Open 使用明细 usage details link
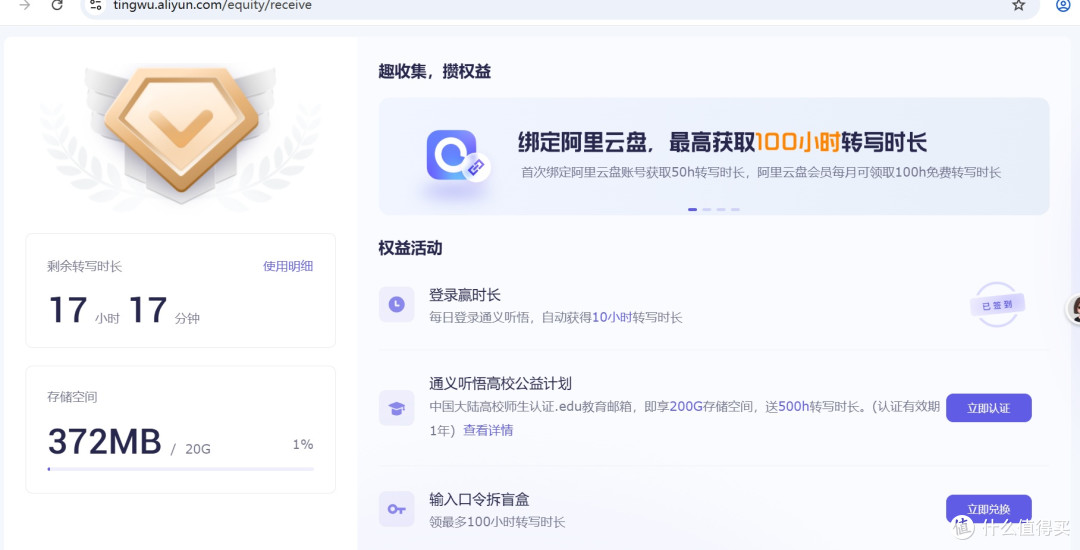This screenshot has width=1080, height=550. (288, 266)
